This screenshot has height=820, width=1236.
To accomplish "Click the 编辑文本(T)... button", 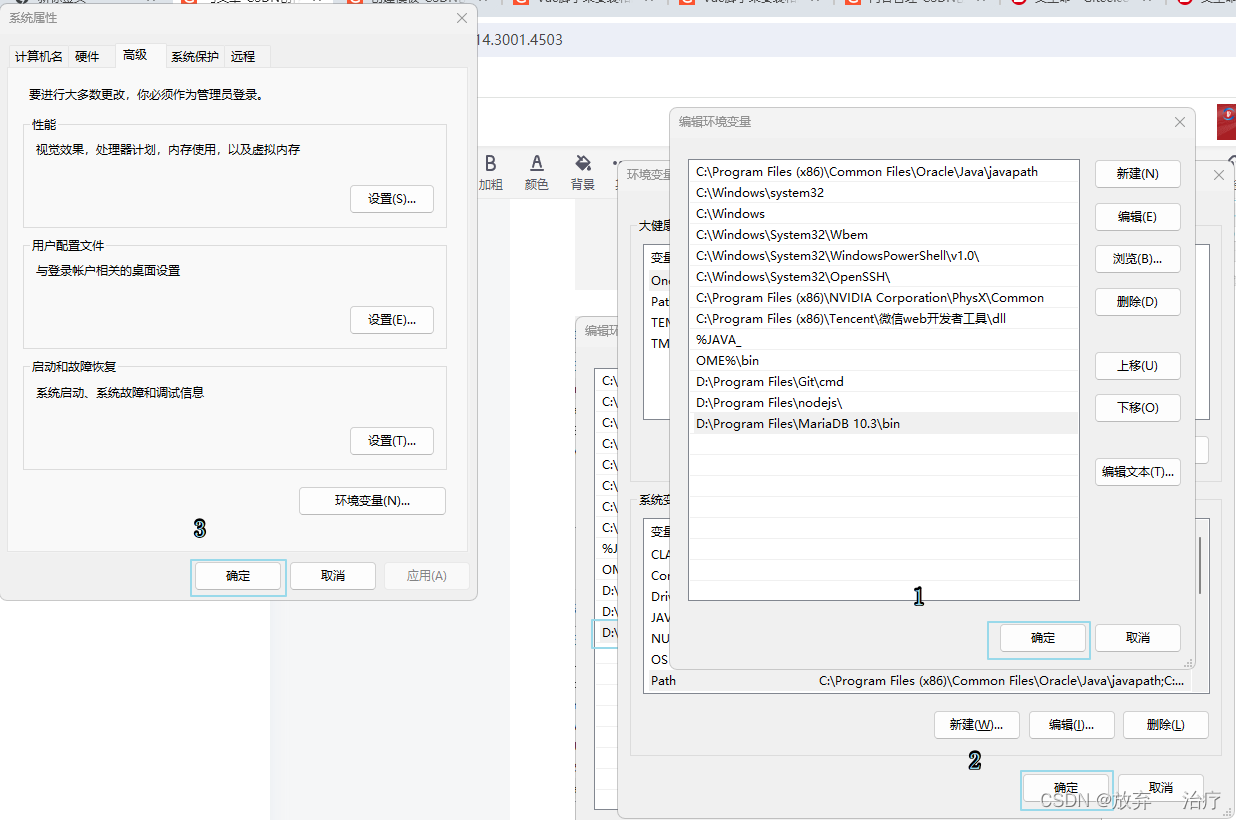I will click(x=1138, y=472).
